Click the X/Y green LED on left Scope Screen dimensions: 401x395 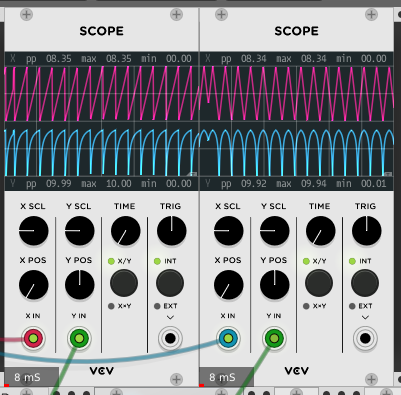[111, 261]
